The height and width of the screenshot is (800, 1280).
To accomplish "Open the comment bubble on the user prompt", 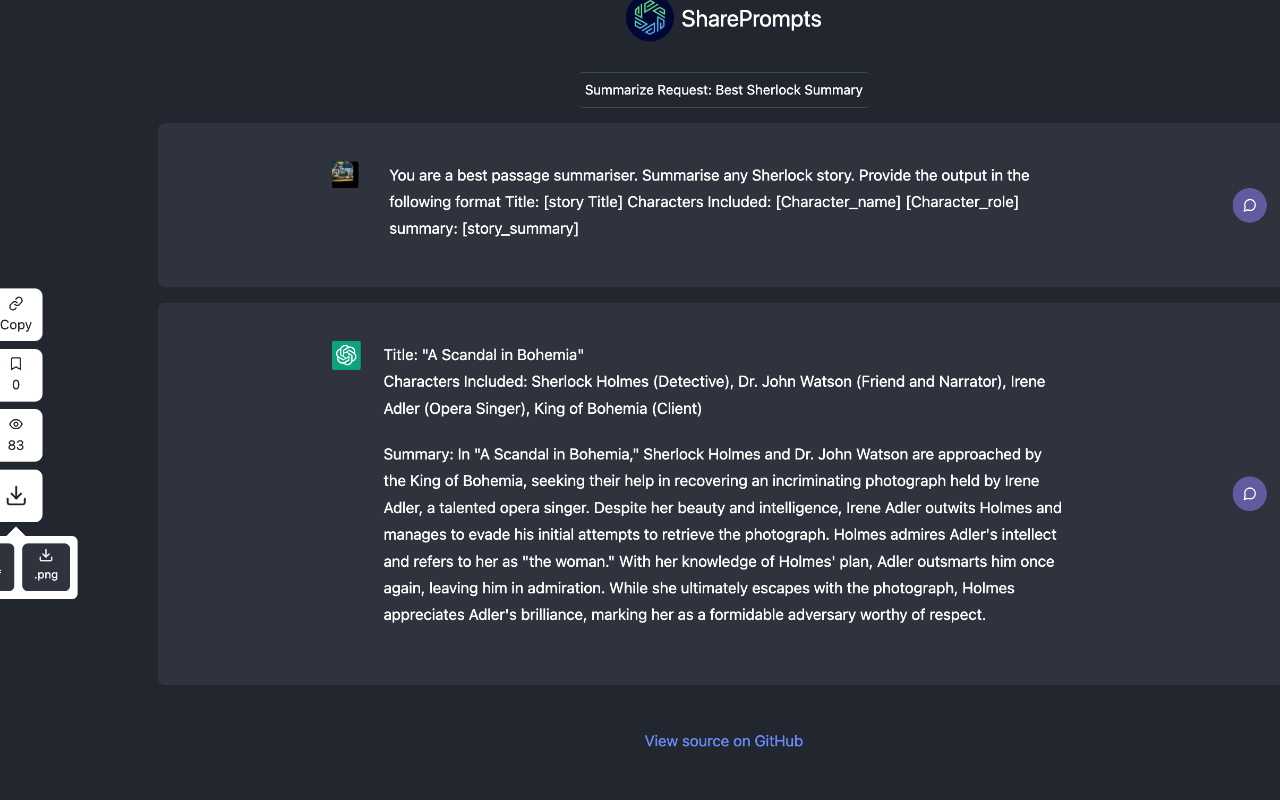I will click(x=1249, y=205).
